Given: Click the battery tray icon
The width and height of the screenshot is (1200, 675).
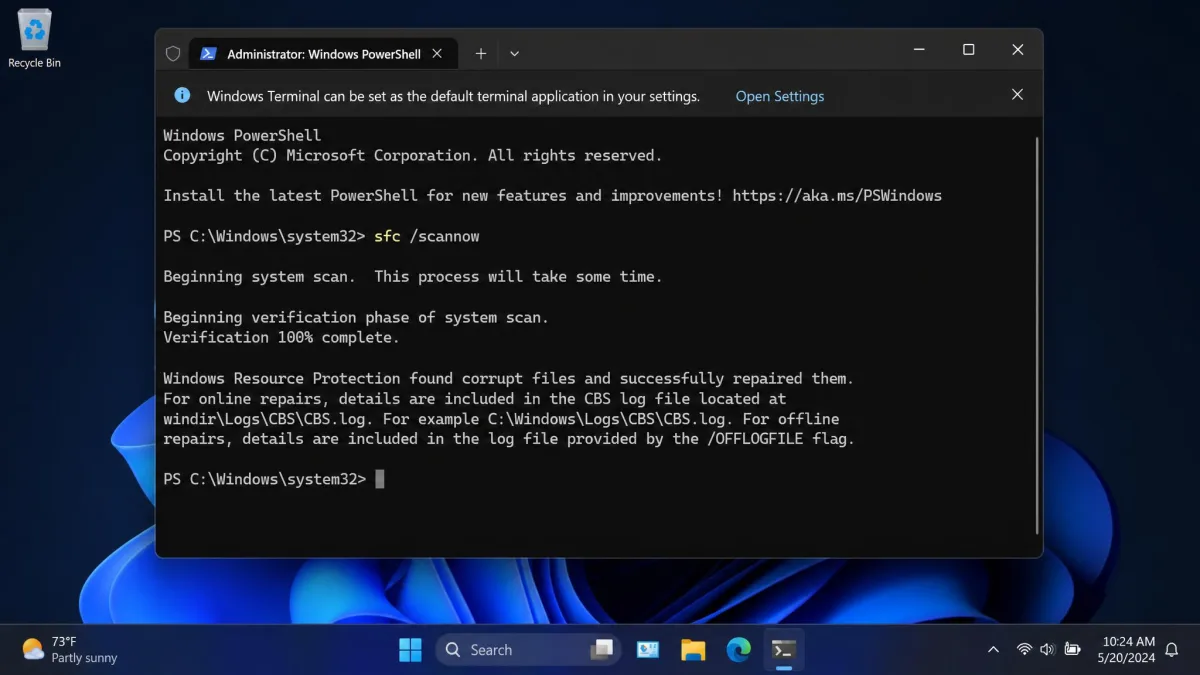Looking at the screenshot, I should pyautogui.click(x=1072, y=650).
